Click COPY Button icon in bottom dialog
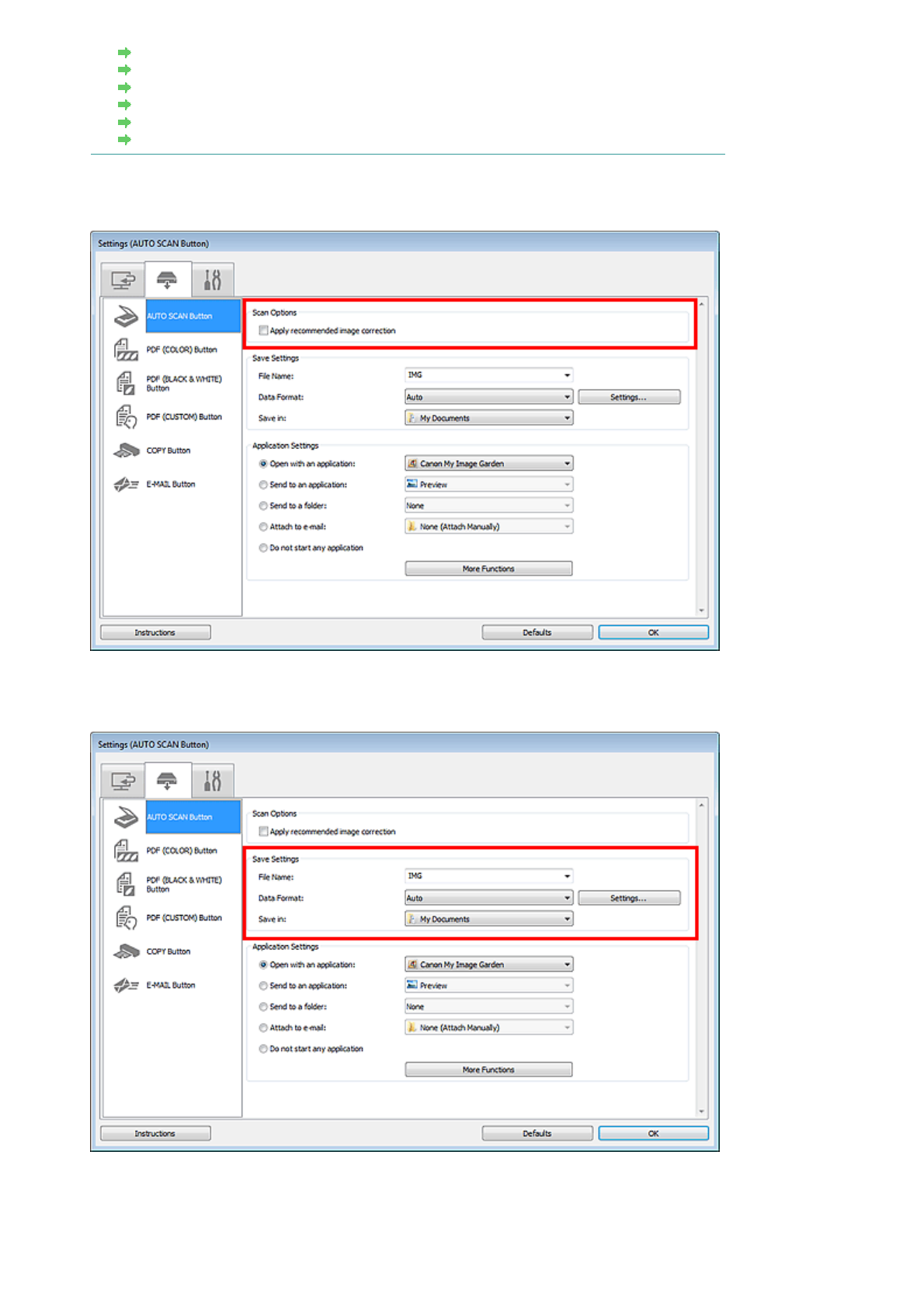The image size is (924, 1308). click(126, 951)
